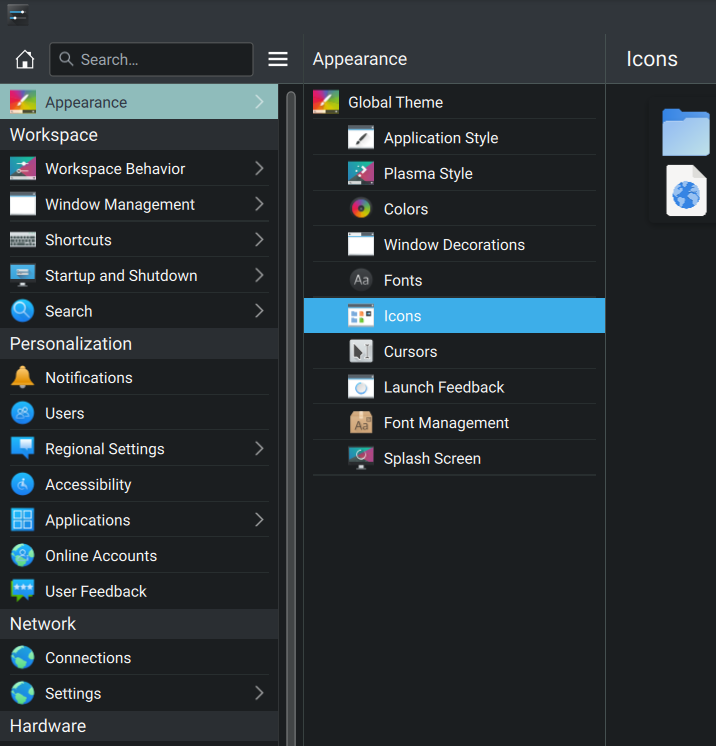The image size is (716, 746).
Task: Go to Cursors settings
Action: point(454,351)
